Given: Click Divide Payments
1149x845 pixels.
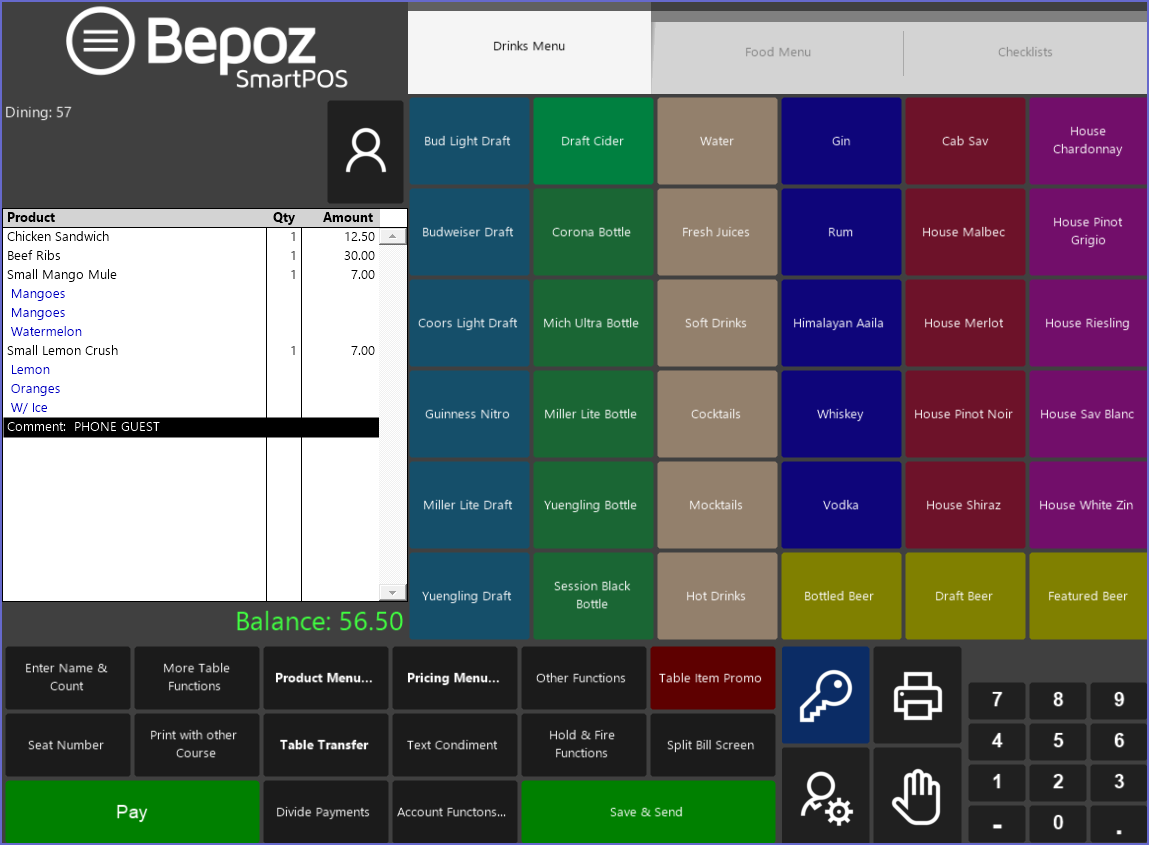Looking at the screenshot, I should click(324, 812).
